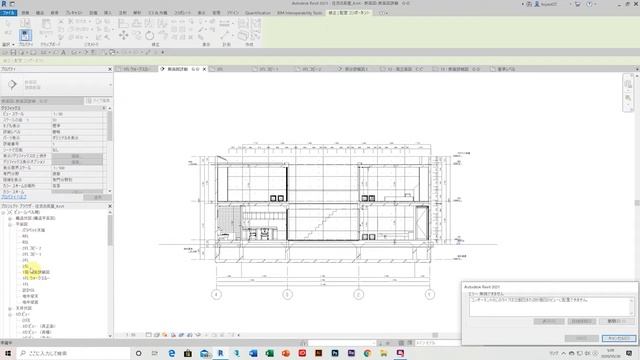Toggle crop view on view control bar
Viewport: 640px width, 360px height.
182,335
